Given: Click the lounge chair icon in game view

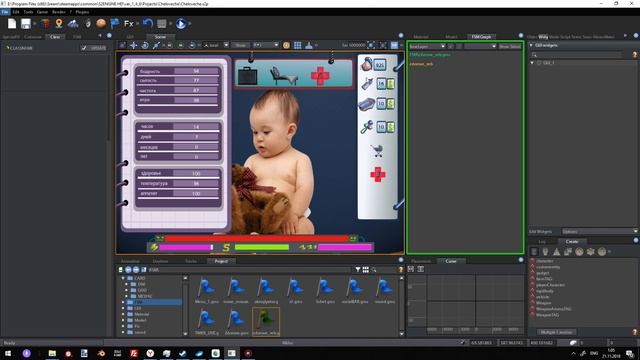Looking at the screenshot, I should coord(284,76).
